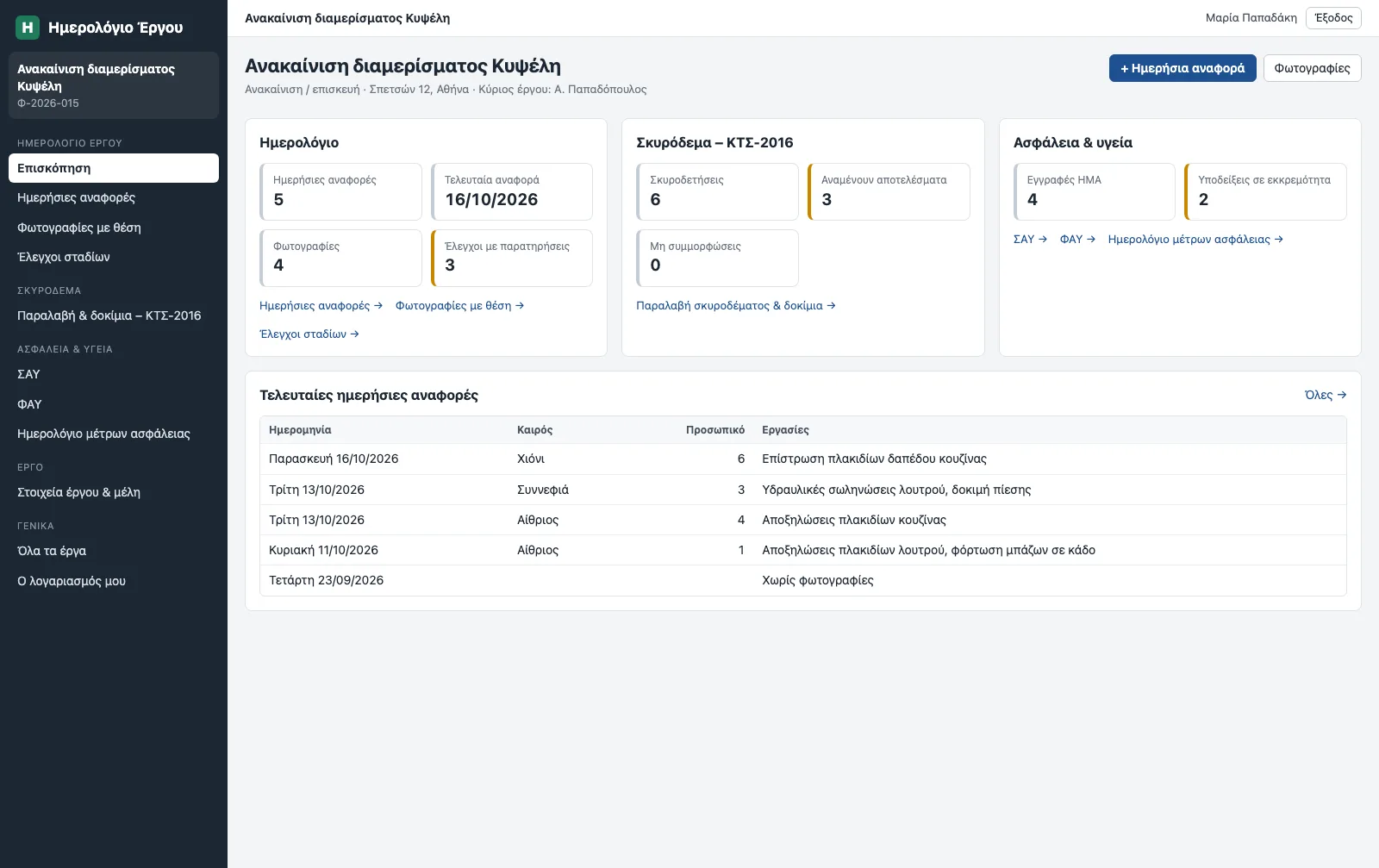This screenshot has height=868, width=1379.
Task: Open Ημερολόγιο μέτρων ασφάλειας in sidebar
Action: [x=114, y=434]
